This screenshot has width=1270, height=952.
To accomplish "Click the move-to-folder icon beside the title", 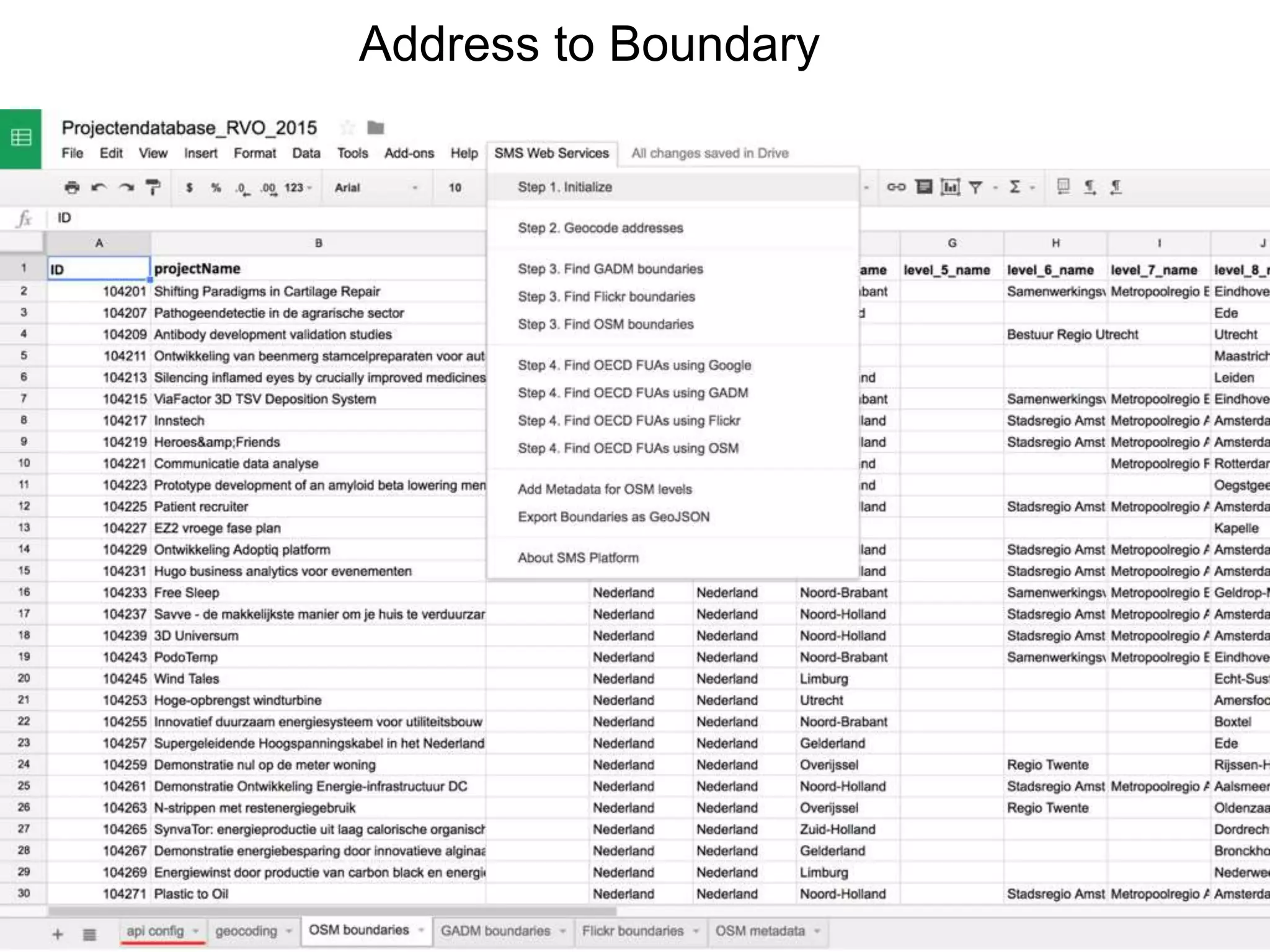I will [376, 128].
